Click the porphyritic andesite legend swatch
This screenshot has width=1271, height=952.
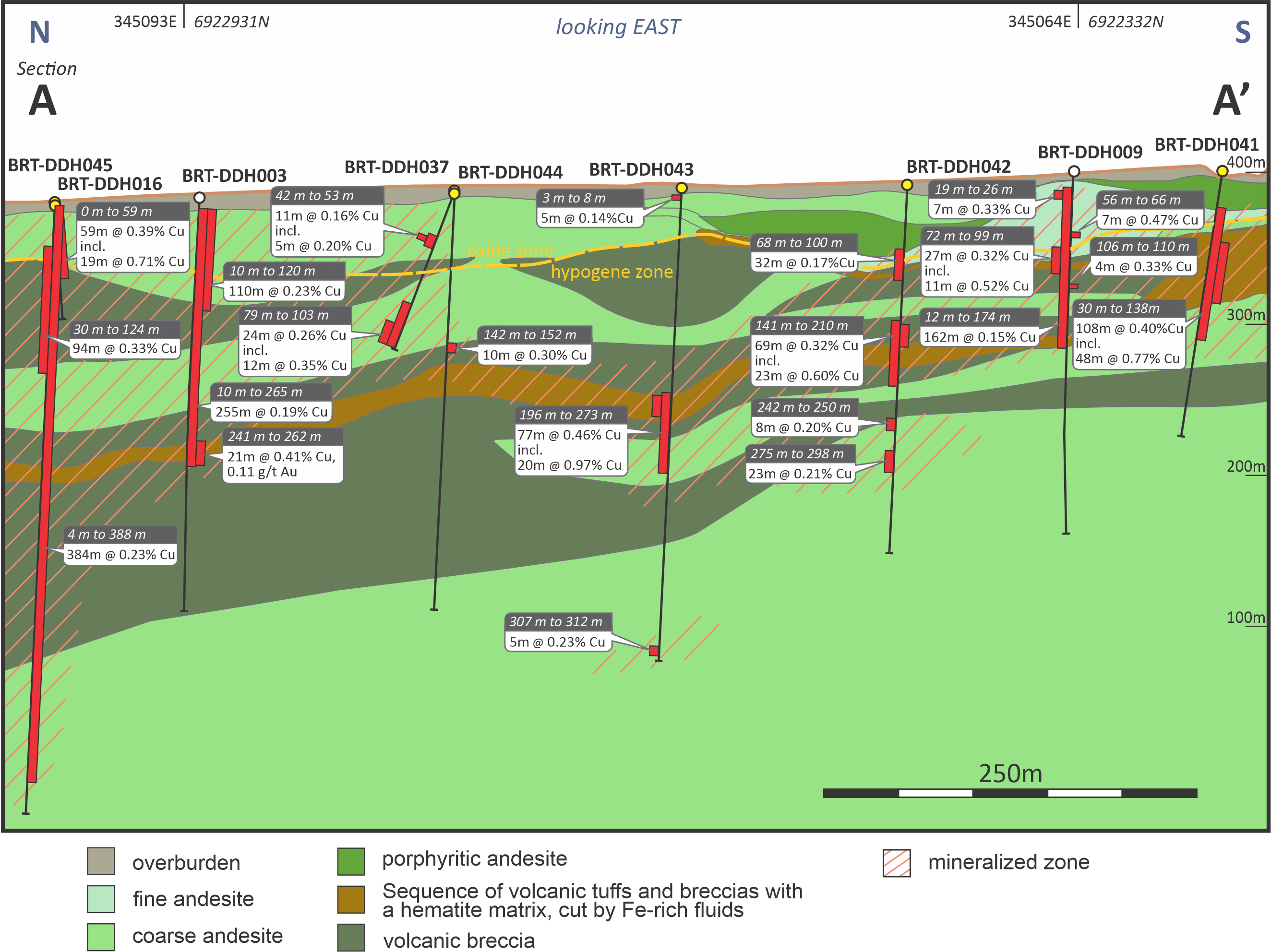click(351, 861)
